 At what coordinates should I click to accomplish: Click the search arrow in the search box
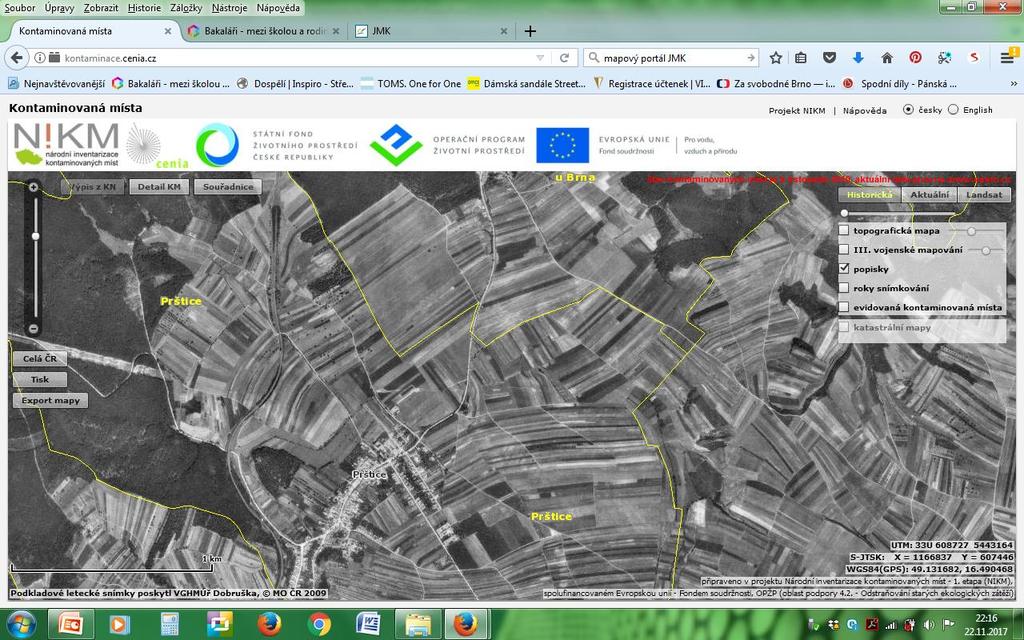[751, 58]
